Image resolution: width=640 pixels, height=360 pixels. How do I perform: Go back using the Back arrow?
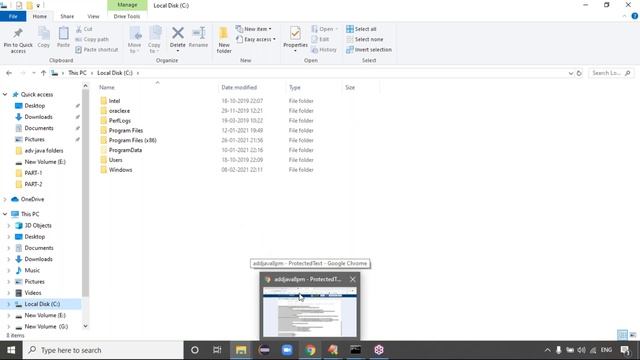[x=9, y=73]
